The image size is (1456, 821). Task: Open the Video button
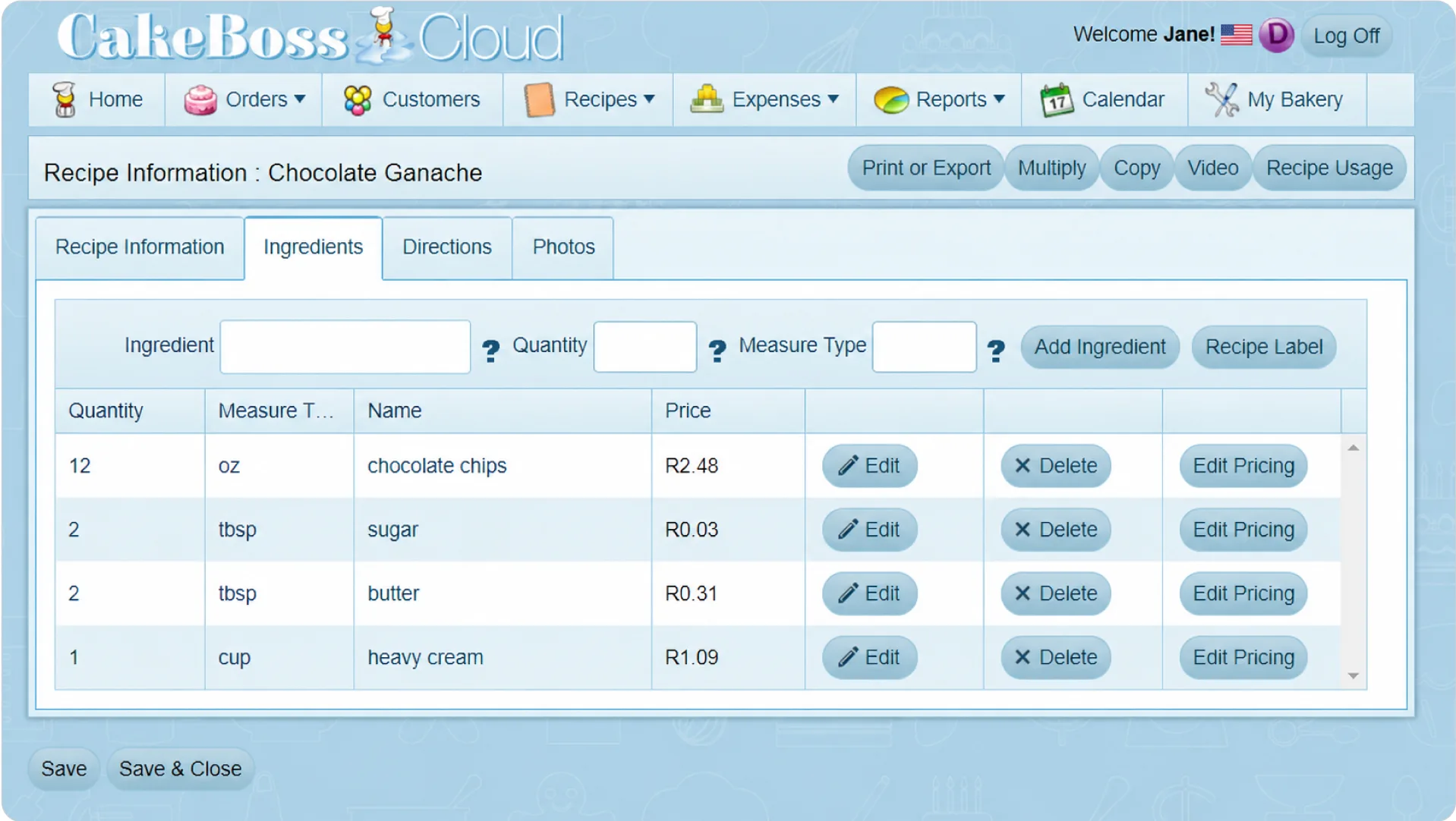click(1212, 168)
